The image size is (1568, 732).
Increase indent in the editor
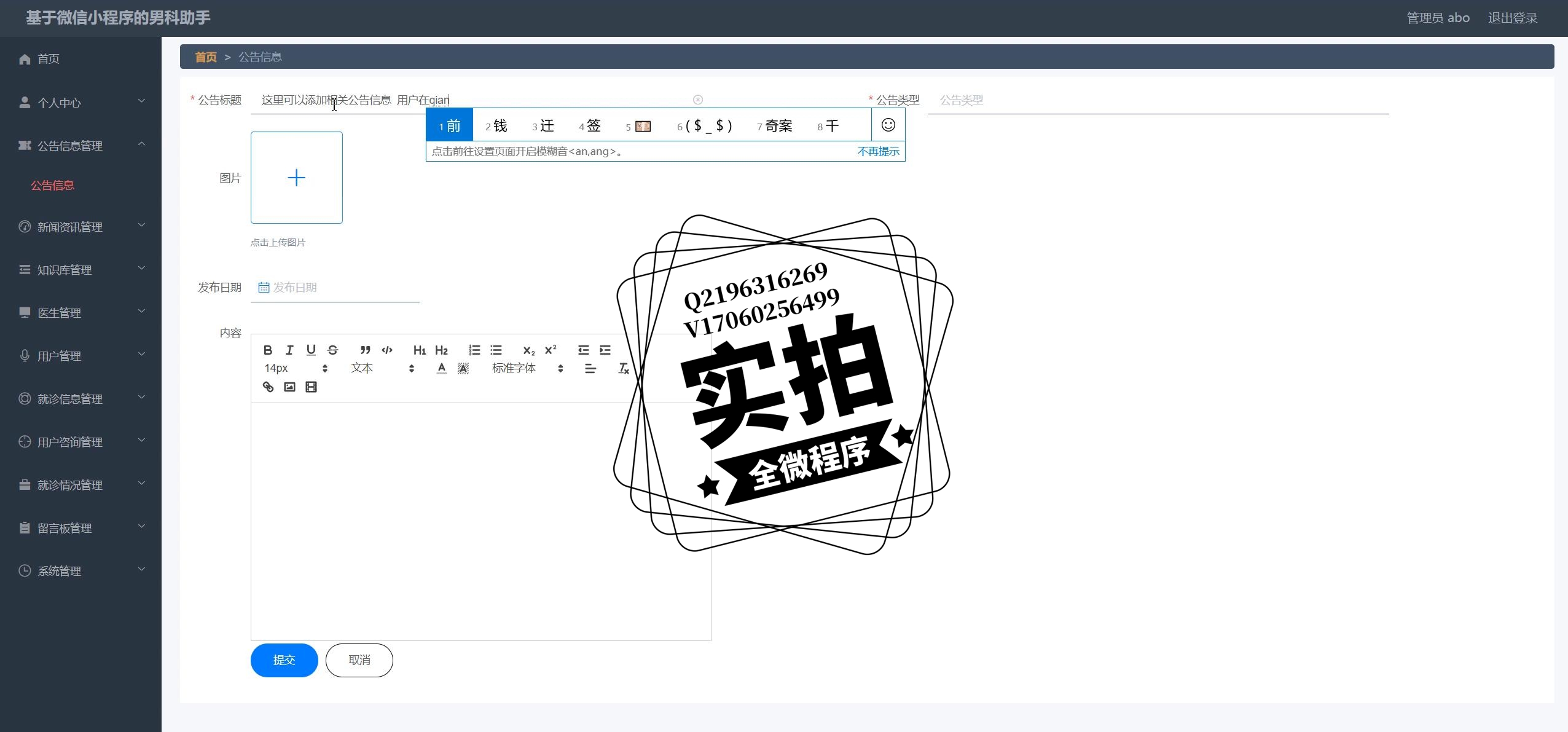click(x=605, y=350)
